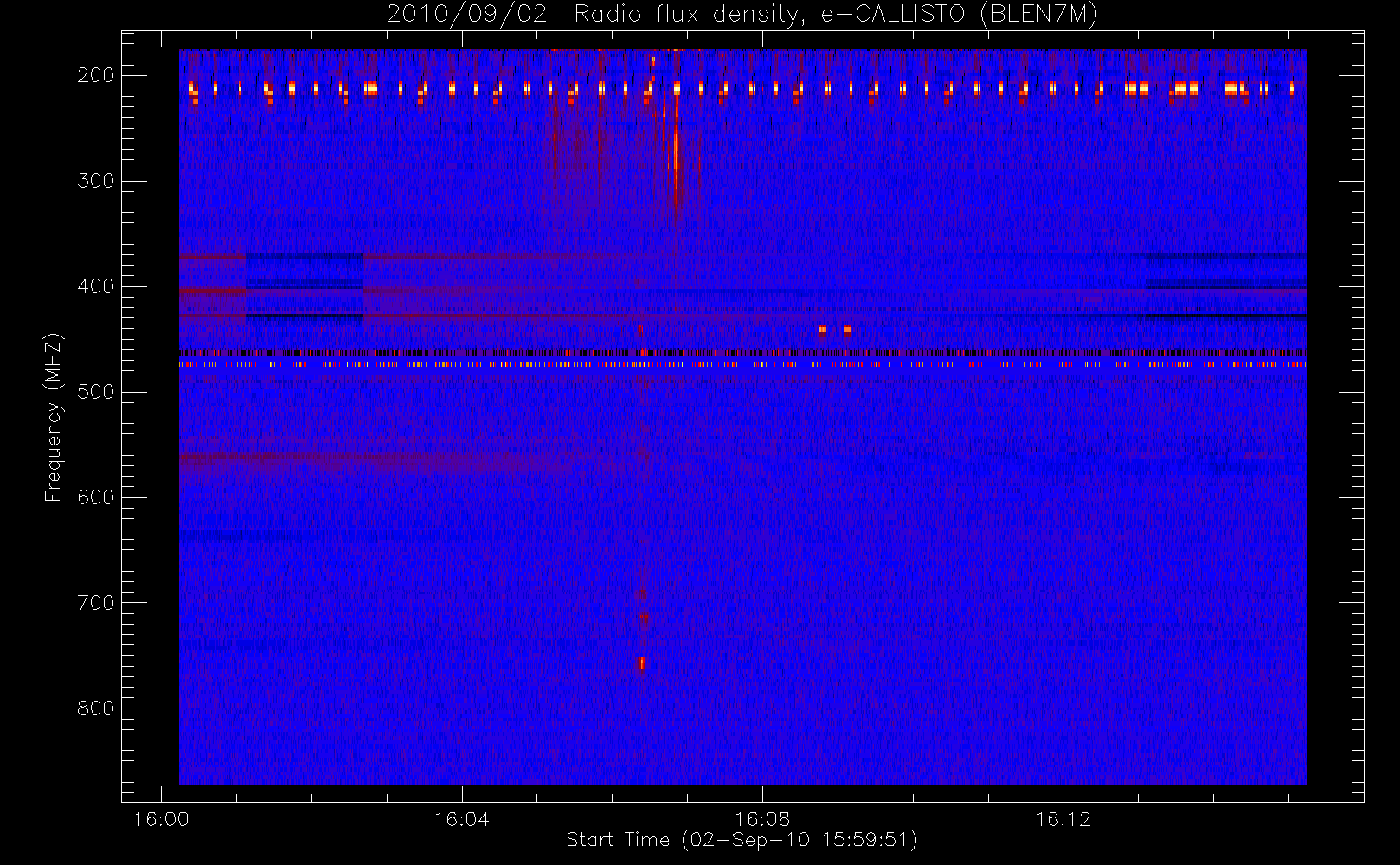The height and width of the screenshot is (865, 1400).
Task: Click the "Frequency (MHZ)" axis label
Action: (54, 418)
